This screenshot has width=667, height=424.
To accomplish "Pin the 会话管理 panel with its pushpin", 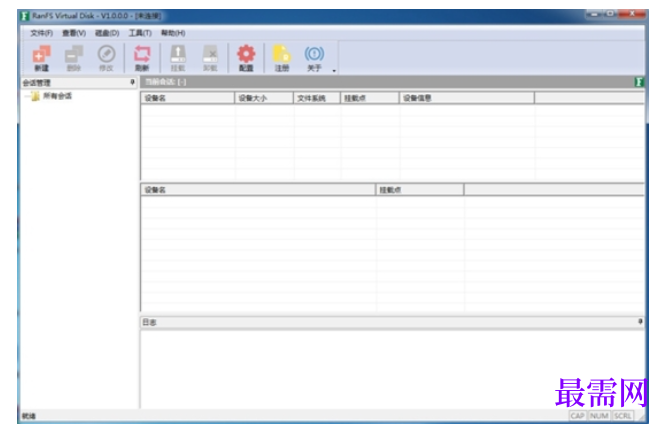I will click(132, 82).
